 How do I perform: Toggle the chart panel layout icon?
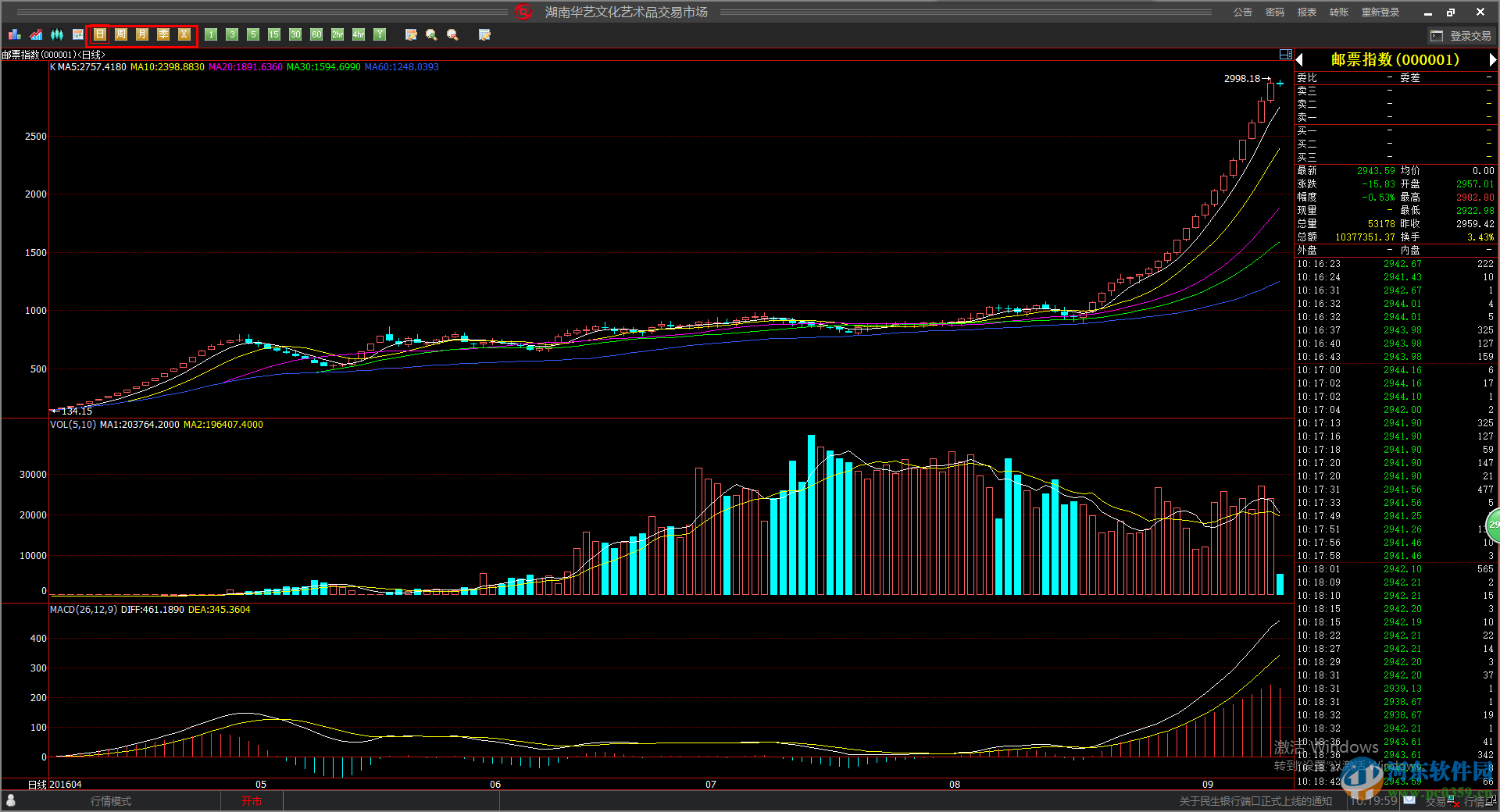(x=1285, y=55)
